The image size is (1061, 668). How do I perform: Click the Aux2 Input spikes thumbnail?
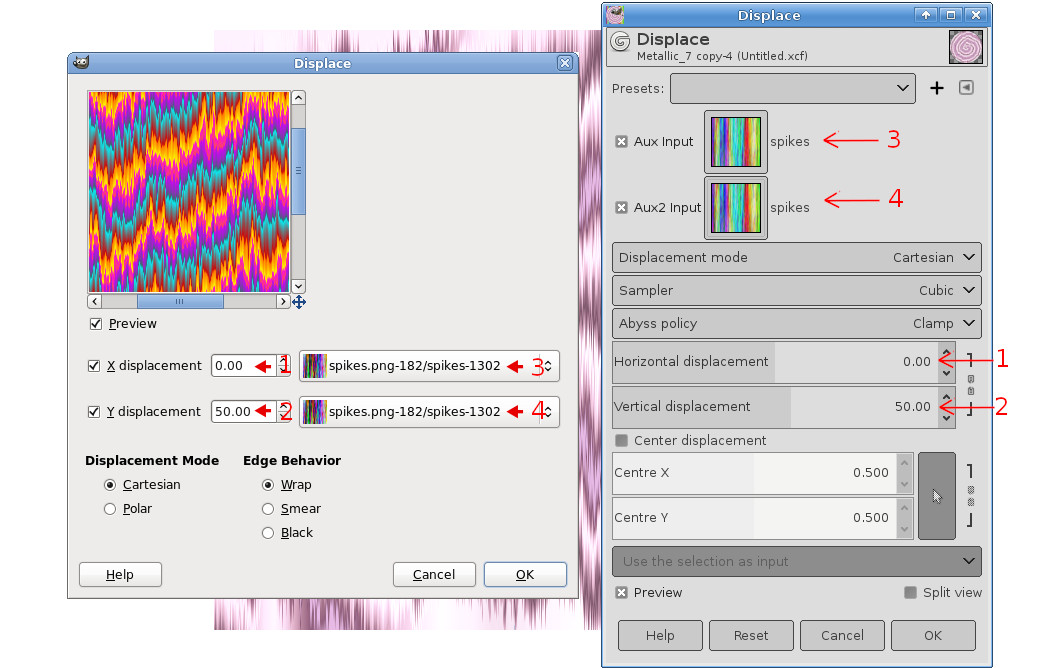click(x=736, y=208)
